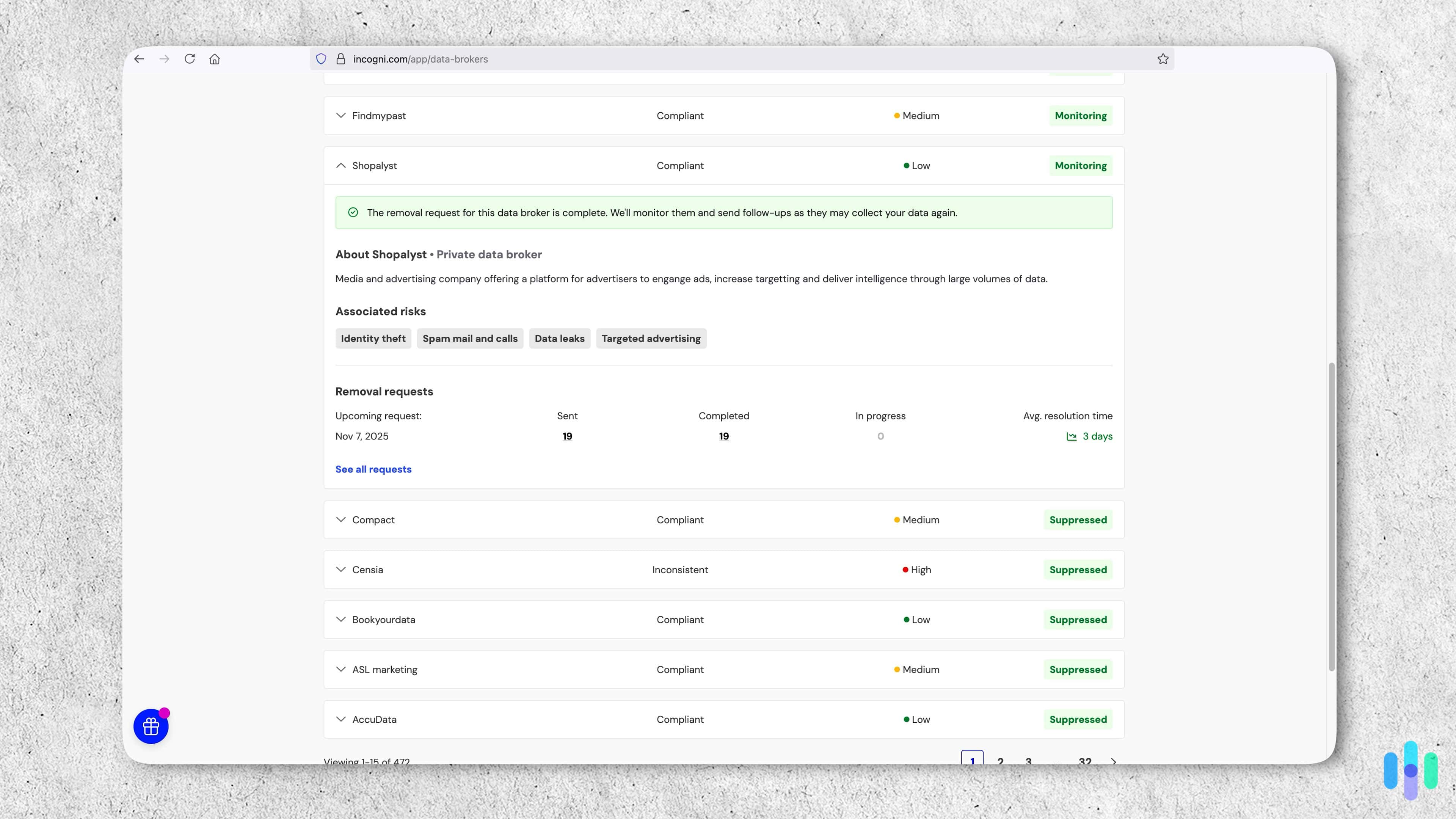1456x819 pixels.
Task: Collapse the Shopalyst broker row
Action: tap(724, 166)
